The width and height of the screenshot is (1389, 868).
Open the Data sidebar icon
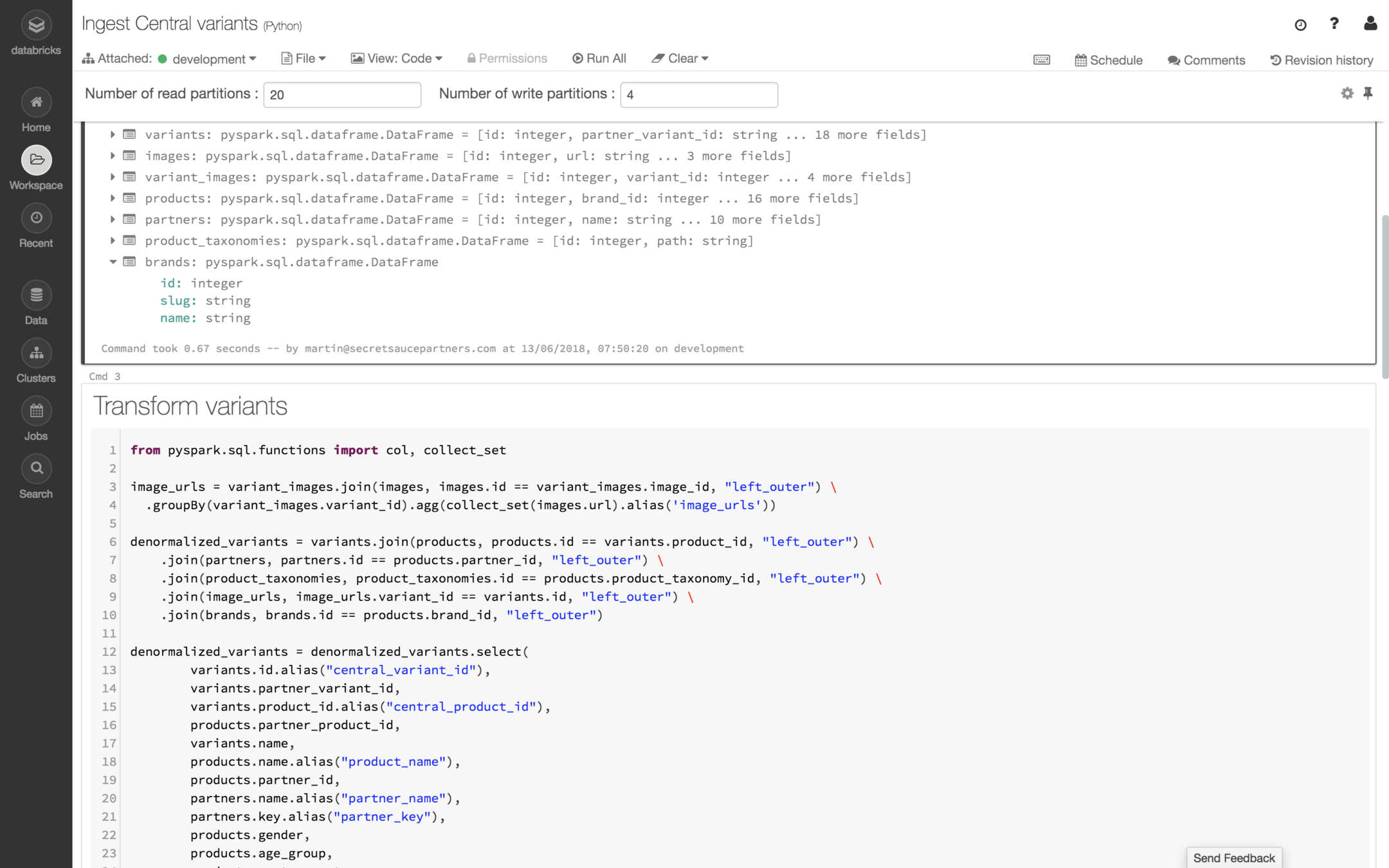(x=36, y=296)
